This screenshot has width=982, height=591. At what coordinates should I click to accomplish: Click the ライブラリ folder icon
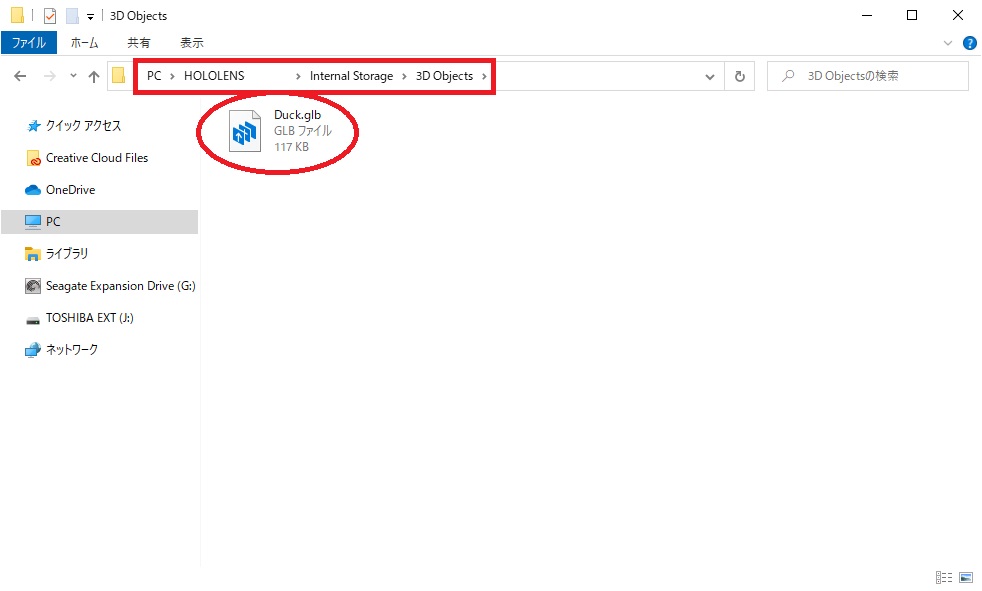coord(33,254)
